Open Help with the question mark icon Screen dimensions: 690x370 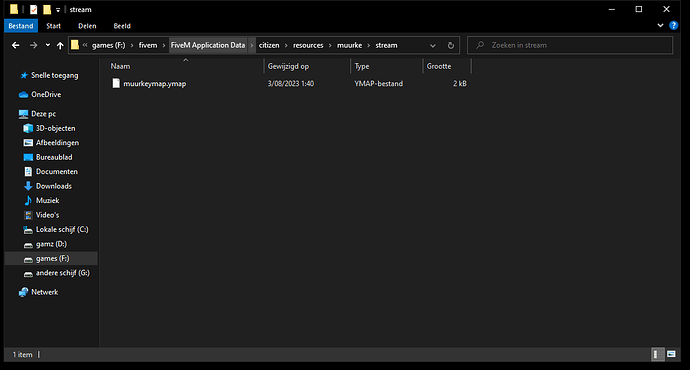point(673,26)
